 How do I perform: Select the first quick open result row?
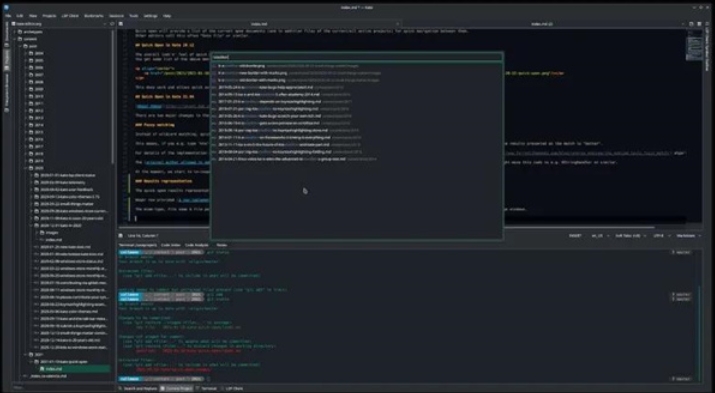pyautogui.click(x=357, y=66)
